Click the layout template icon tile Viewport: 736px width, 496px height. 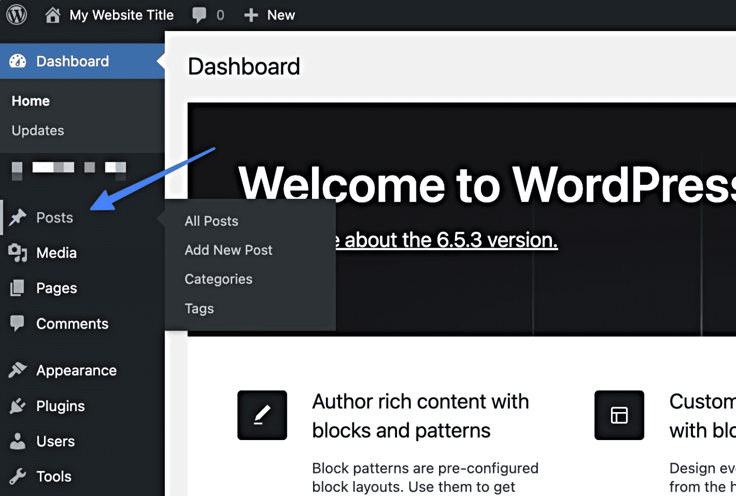[619, 415]
